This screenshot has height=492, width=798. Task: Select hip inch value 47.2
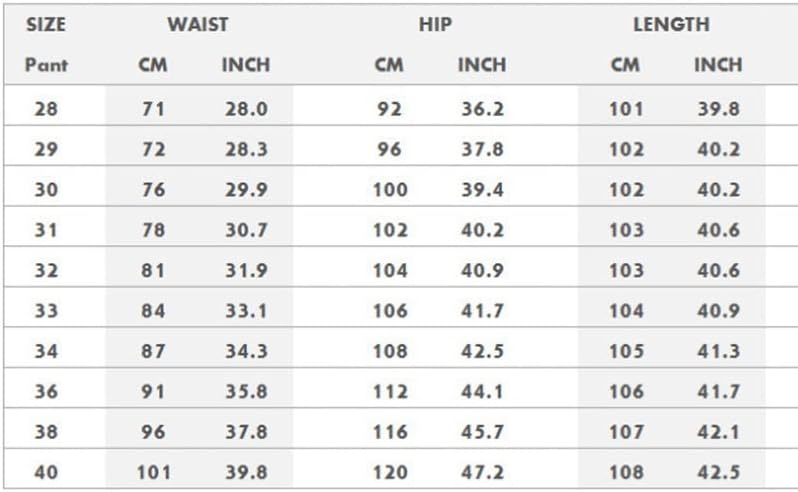(x=482, y=472)
